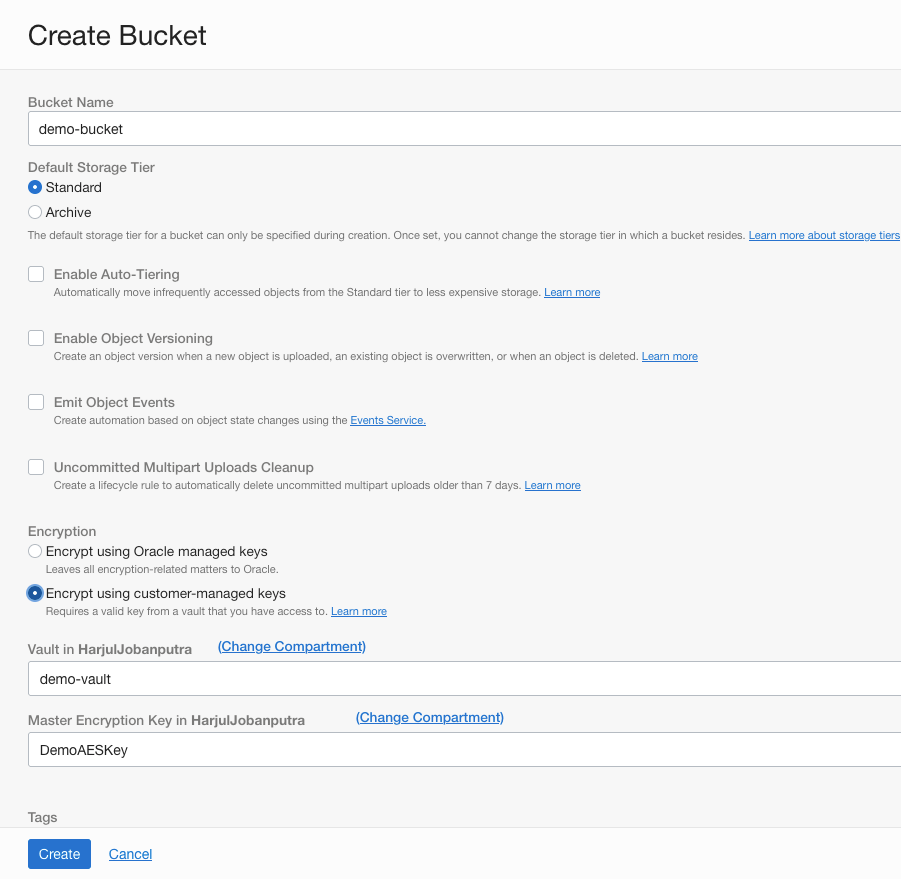Open Learn more for Auto-Tiering
Image resolution: width=901 pixels, height=879 pixels.
(x=571, y=292)
